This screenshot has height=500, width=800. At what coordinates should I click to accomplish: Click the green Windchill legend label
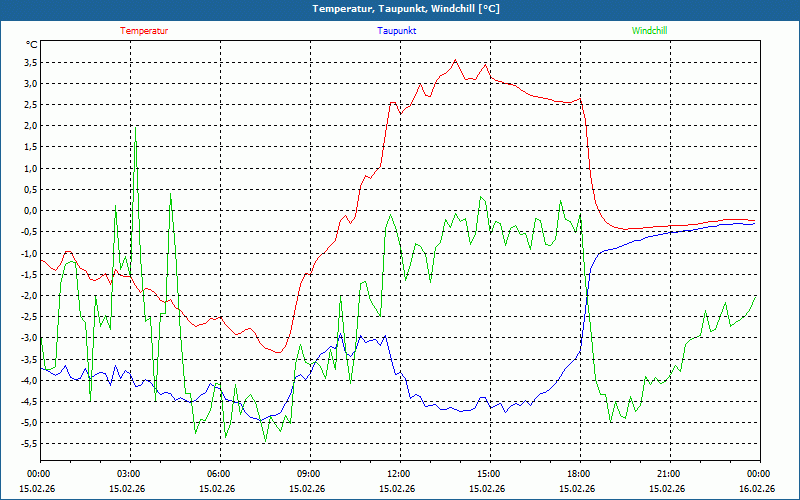tap(650, 31)
